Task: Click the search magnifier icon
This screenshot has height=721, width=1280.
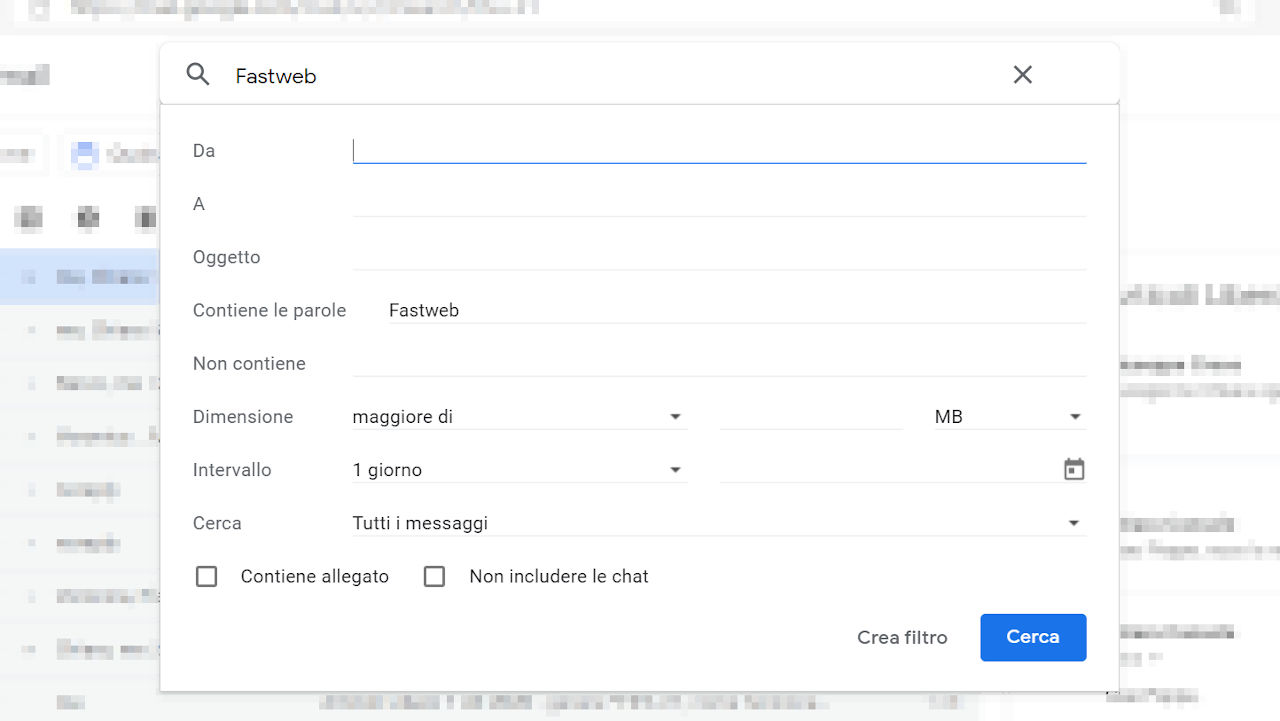Action: (x=198, y=74)
